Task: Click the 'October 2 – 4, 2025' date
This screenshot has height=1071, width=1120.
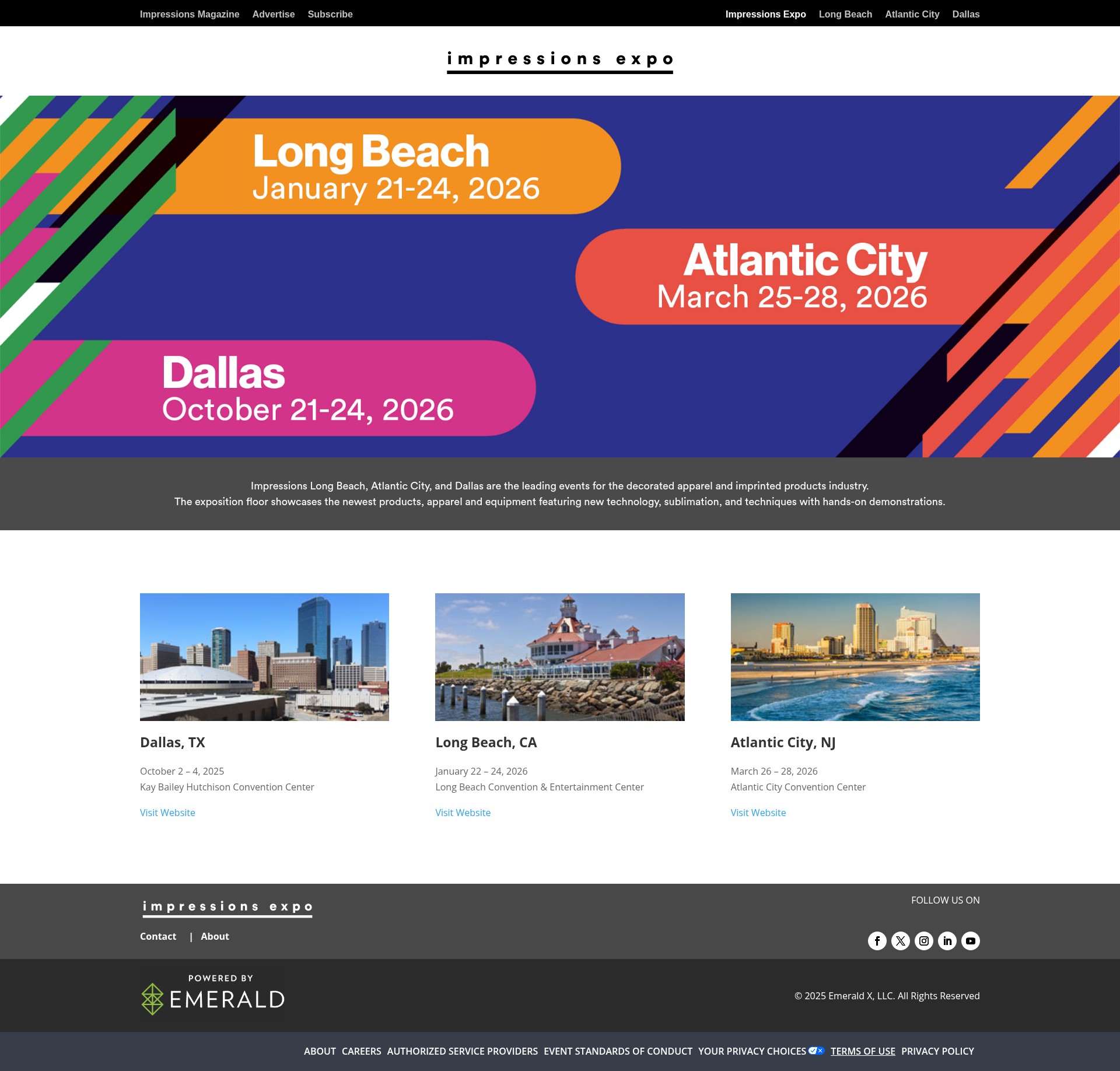Action: coord(182,771)
